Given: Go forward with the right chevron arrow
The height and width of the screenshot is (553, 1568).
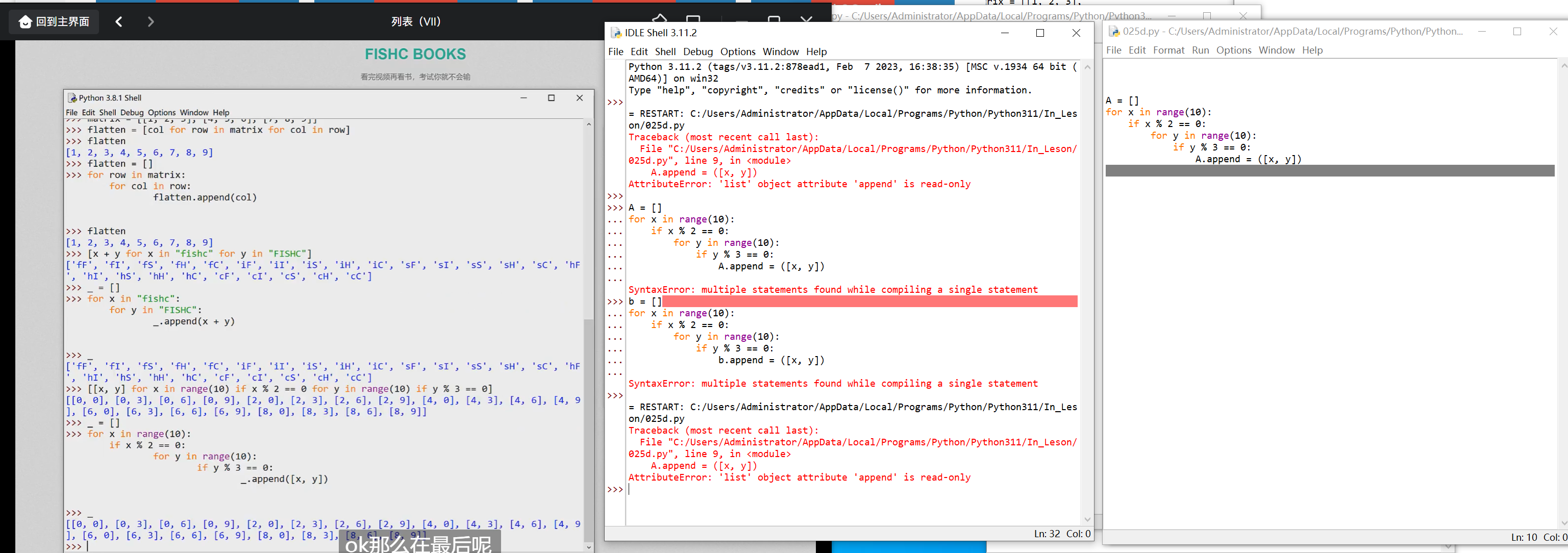Looking at the screenshot, I should pyautogui.click(x=151, y=22).
